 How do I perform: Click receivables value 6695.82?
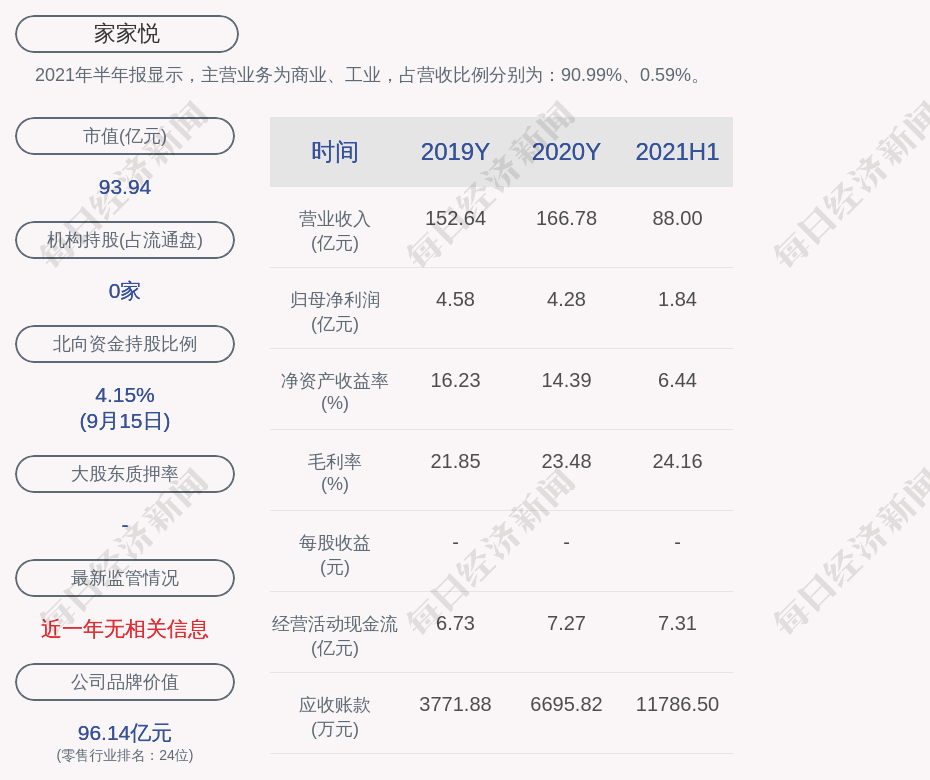pos(566,705)
